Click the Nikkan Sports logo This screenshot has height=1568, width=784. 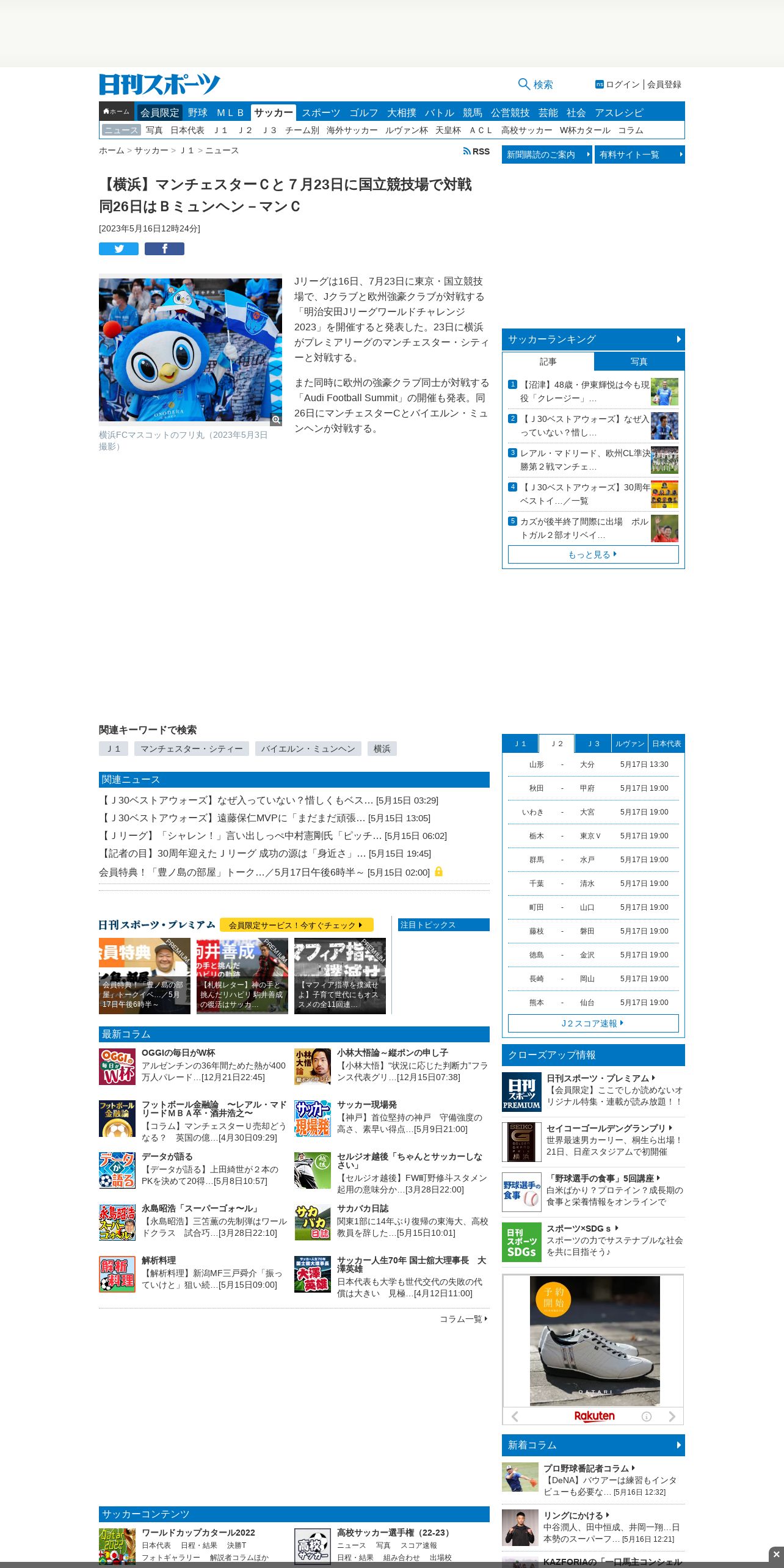(159, 84)
